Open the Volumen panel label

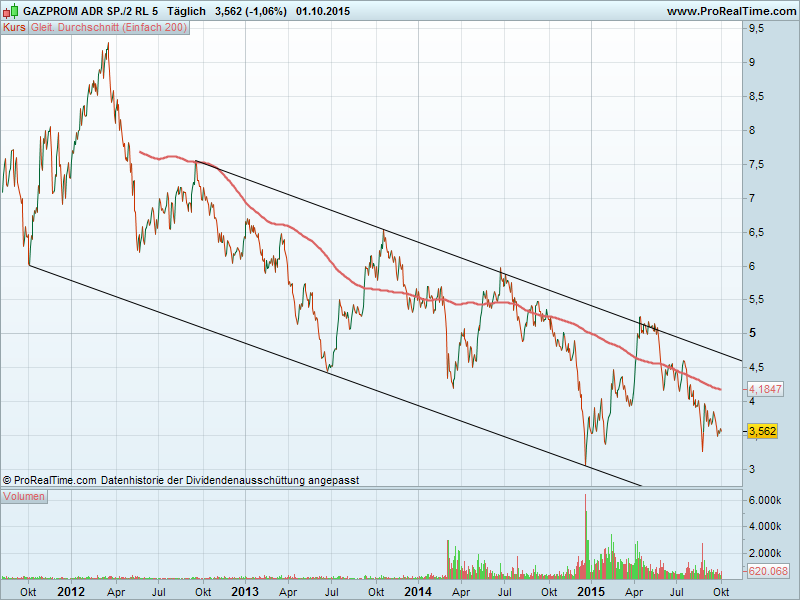(x=24, y=496)
